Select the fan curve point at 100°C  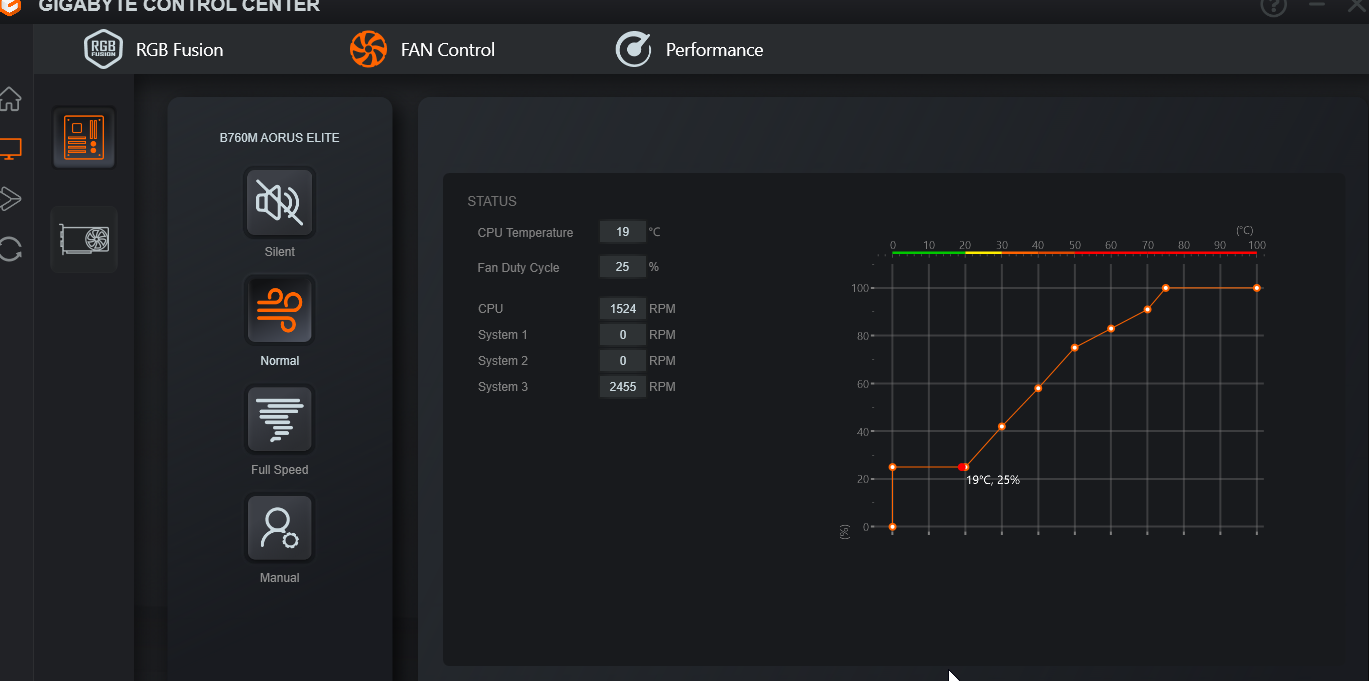click(x=1257, y=288)
